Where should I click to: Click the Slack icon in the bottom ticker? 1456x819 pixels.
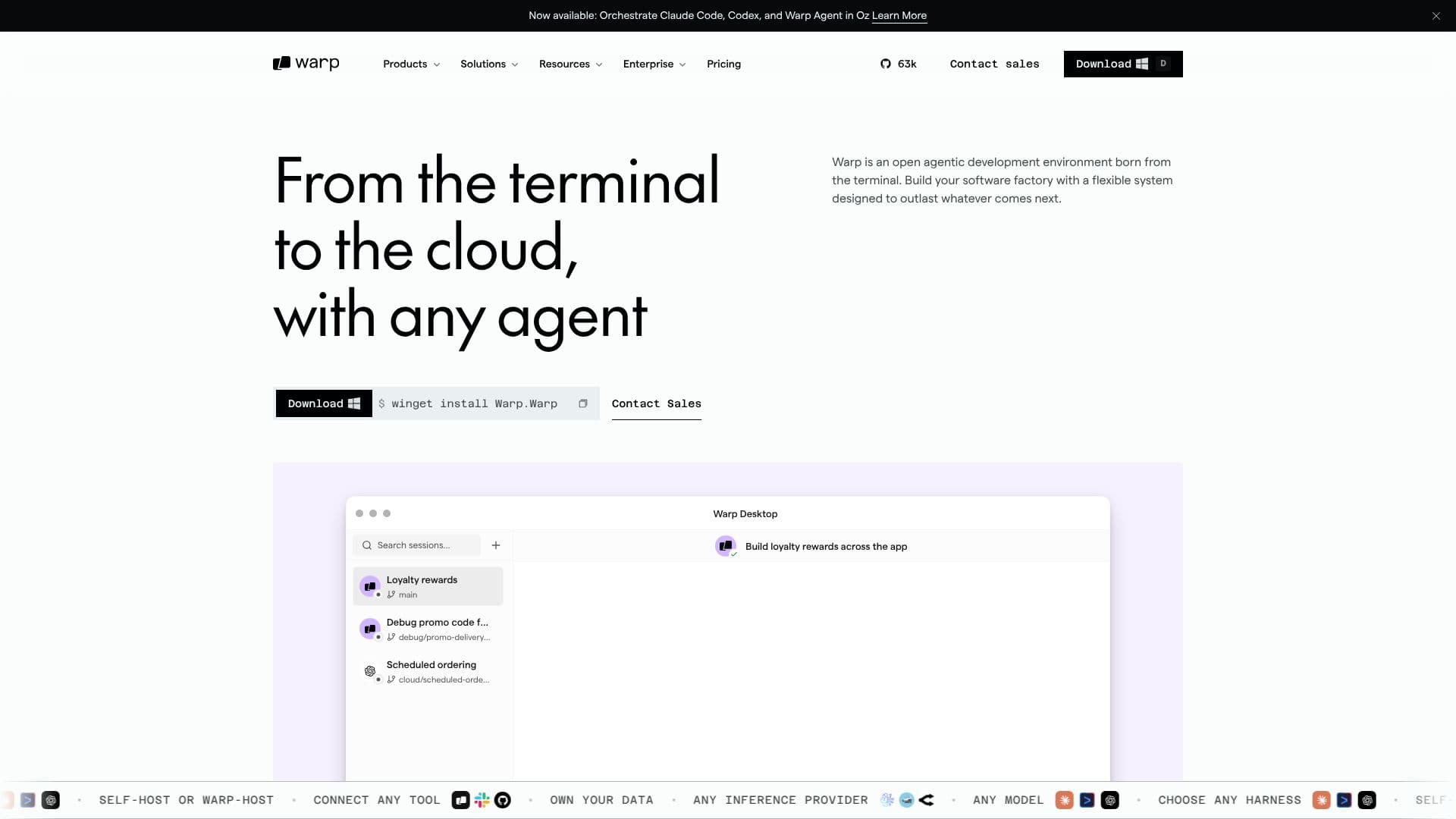[482, 800]
